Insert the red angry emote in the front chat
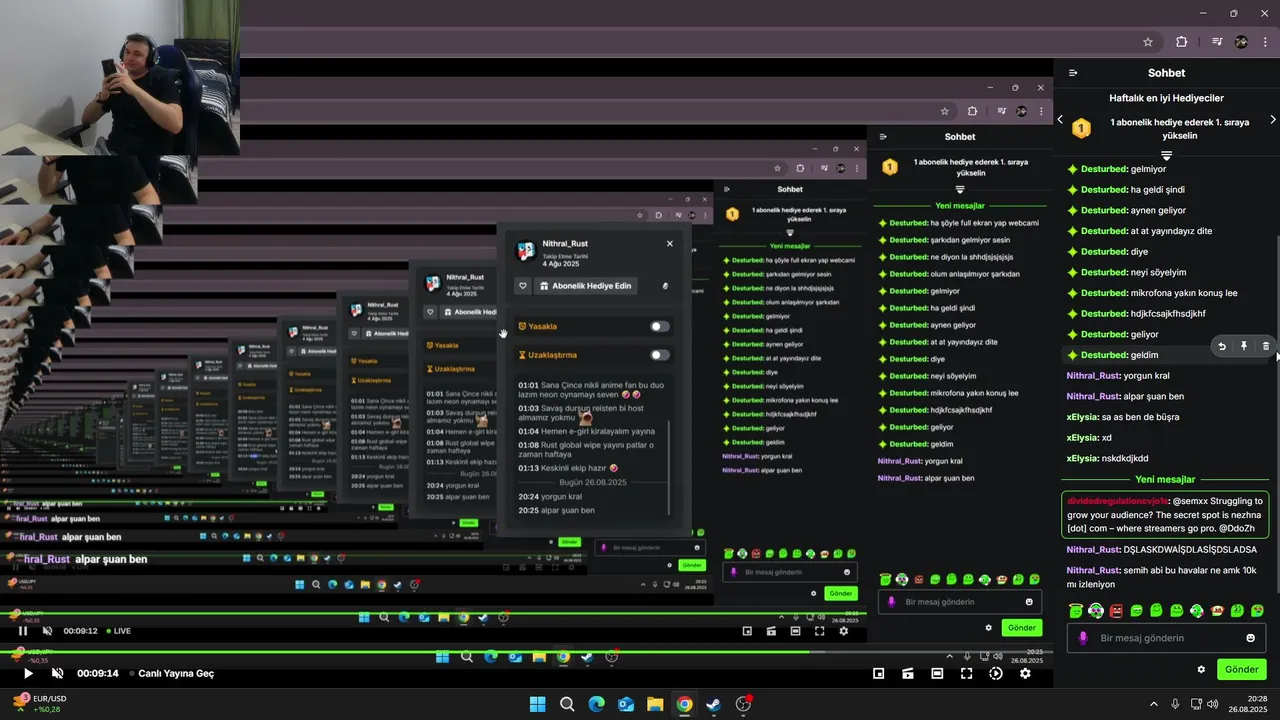Viewport: 1280px width, 720px height. tap(1116, 611)
